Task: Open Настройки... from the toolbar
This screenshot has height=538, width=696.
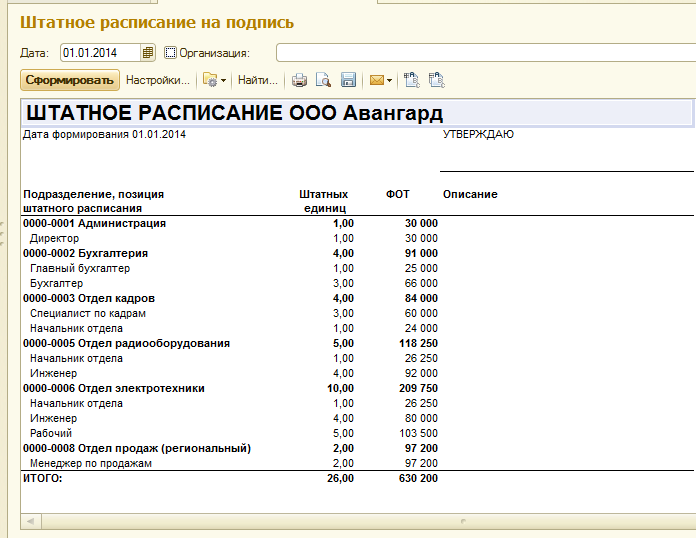Action: pos(158,80)
